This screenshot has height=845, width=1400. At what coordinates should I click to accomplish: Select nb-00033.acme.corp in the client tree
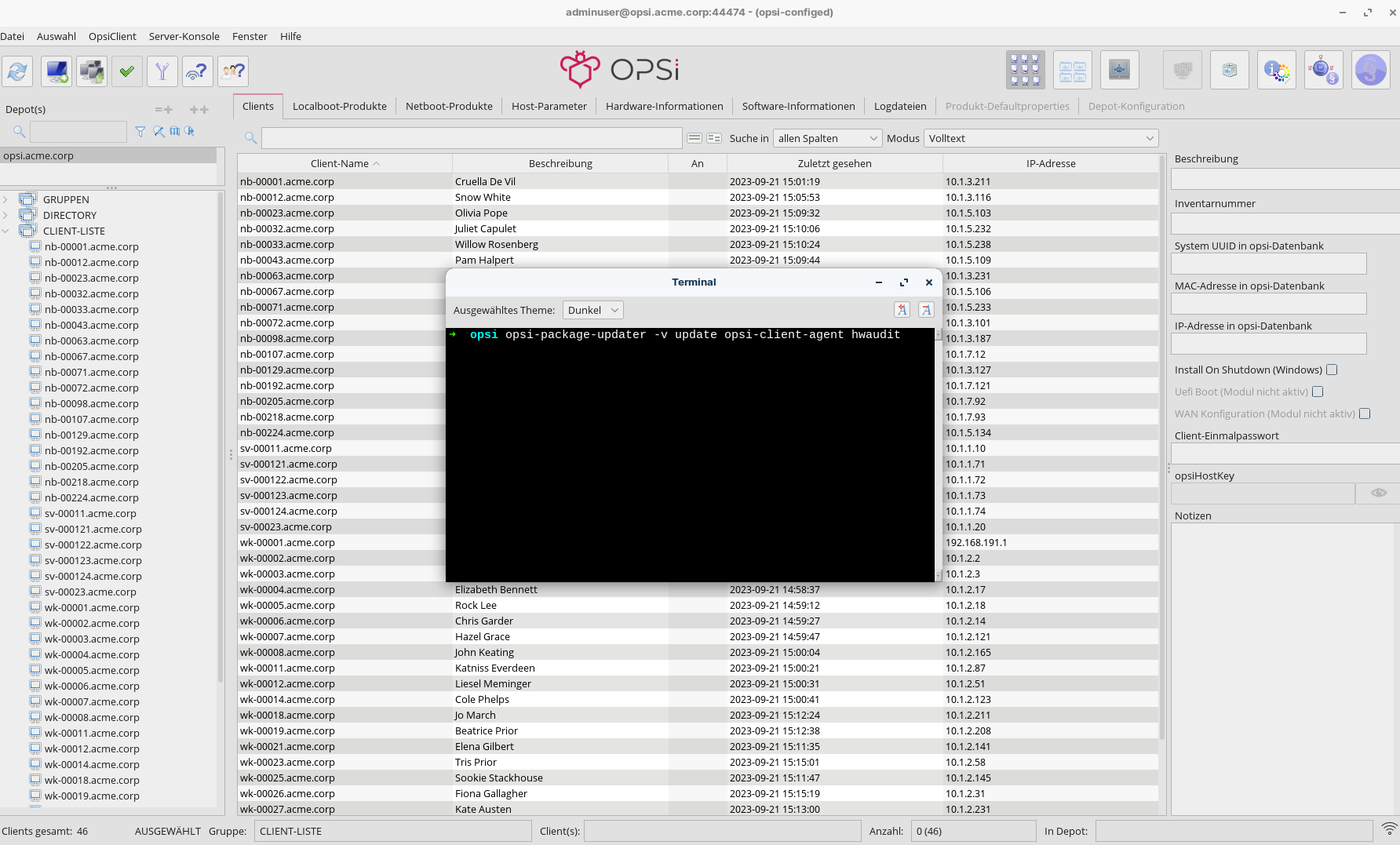(x=92, y=309)
